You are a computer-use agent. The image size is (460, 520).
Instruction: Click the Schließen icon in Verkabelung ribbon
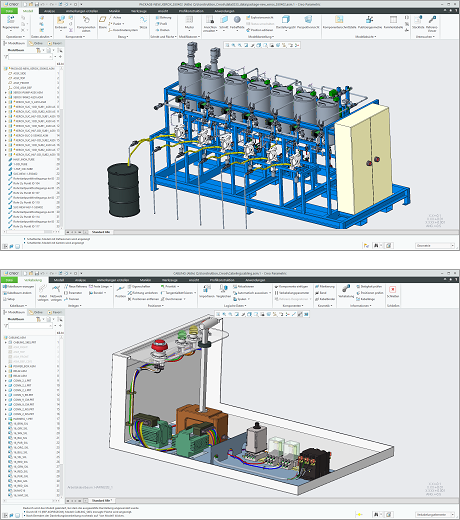(393, 291)
